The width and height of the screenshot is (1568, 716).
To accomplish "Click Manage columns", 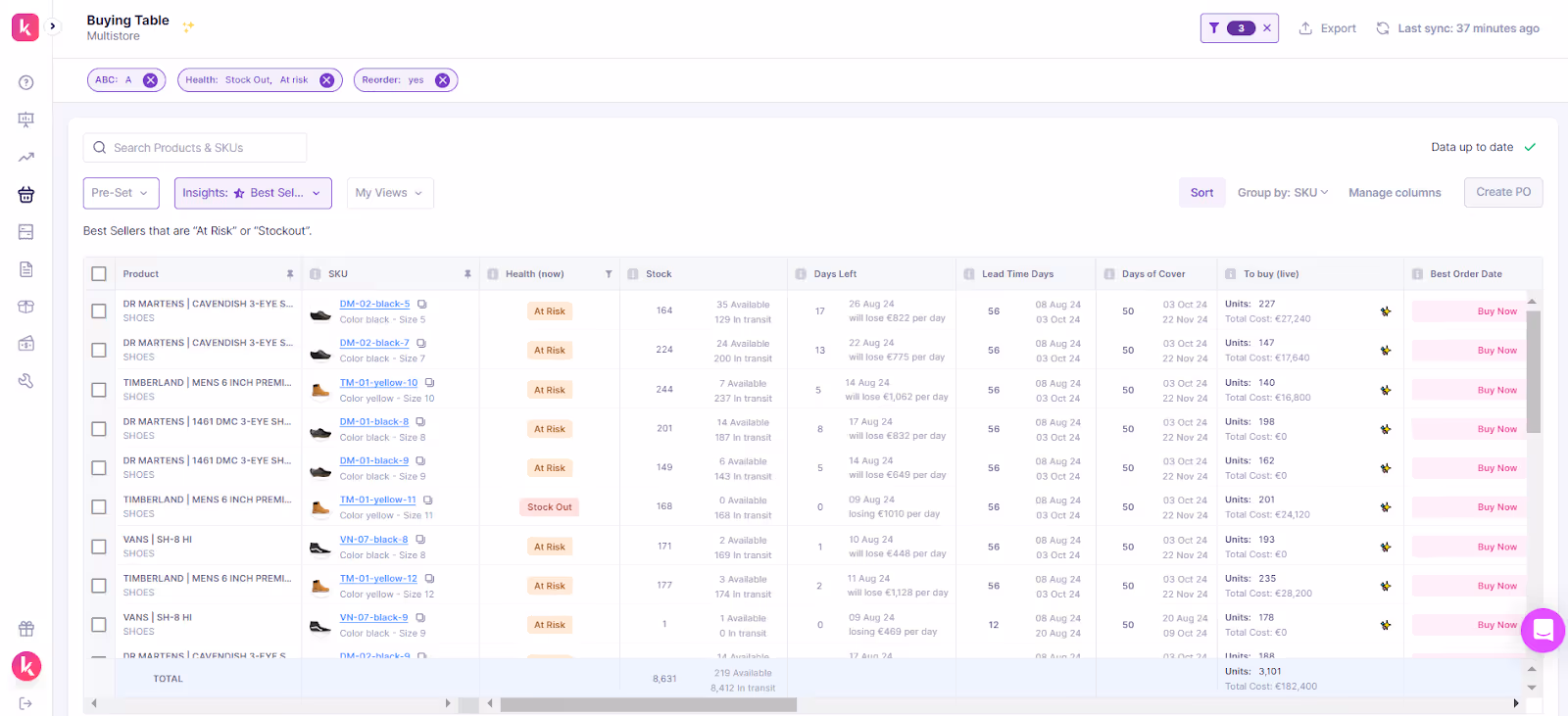I will 1395,193.
